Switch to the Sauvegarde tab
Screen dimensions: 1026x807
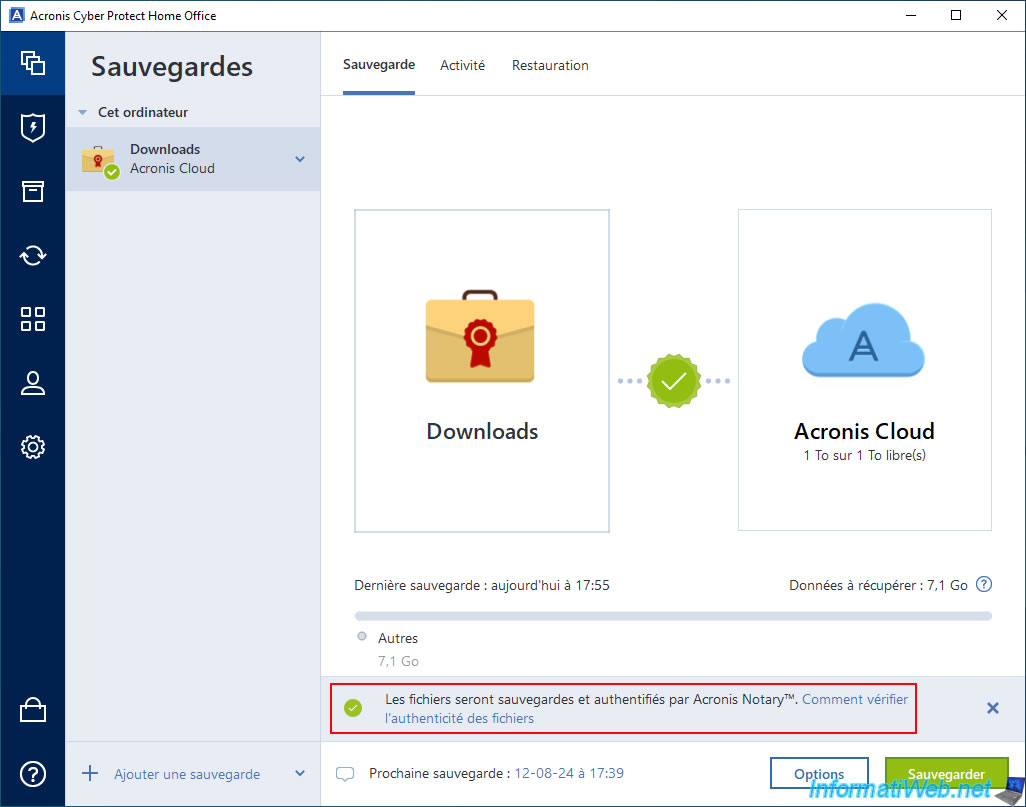(379, 65)
